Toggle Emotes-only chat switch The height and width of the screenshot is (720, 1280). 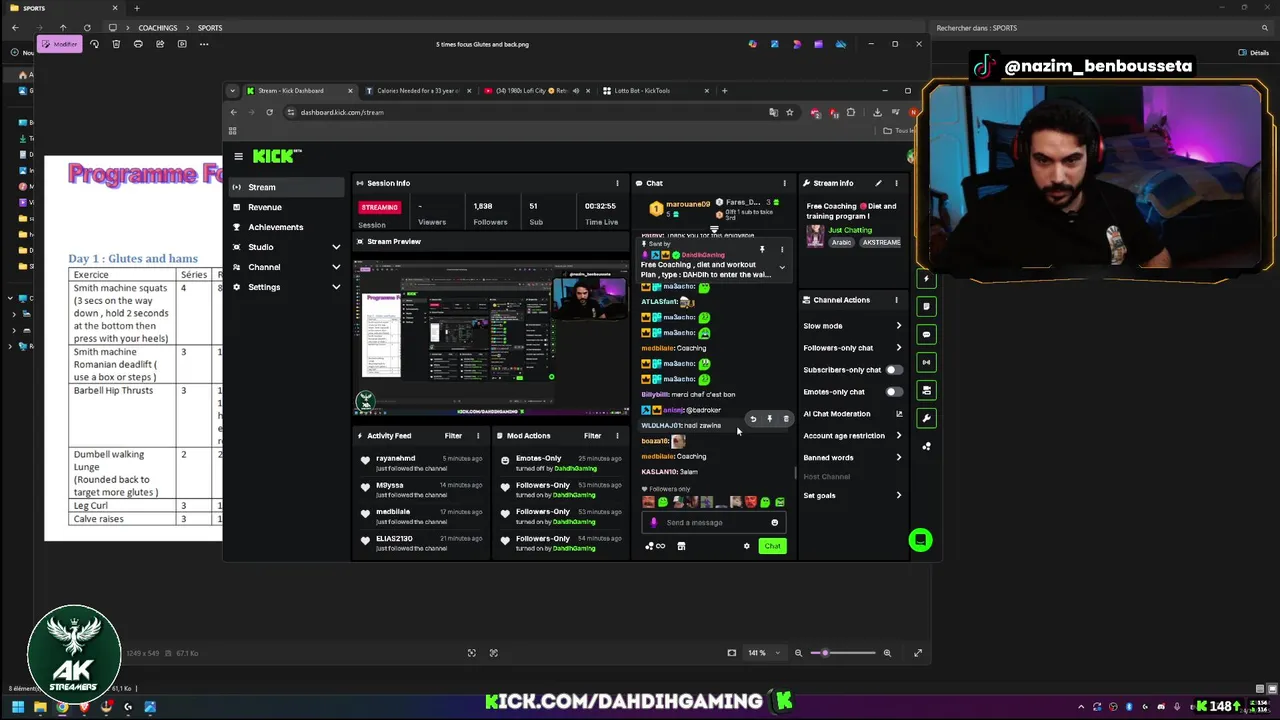[x=893, y=392]
